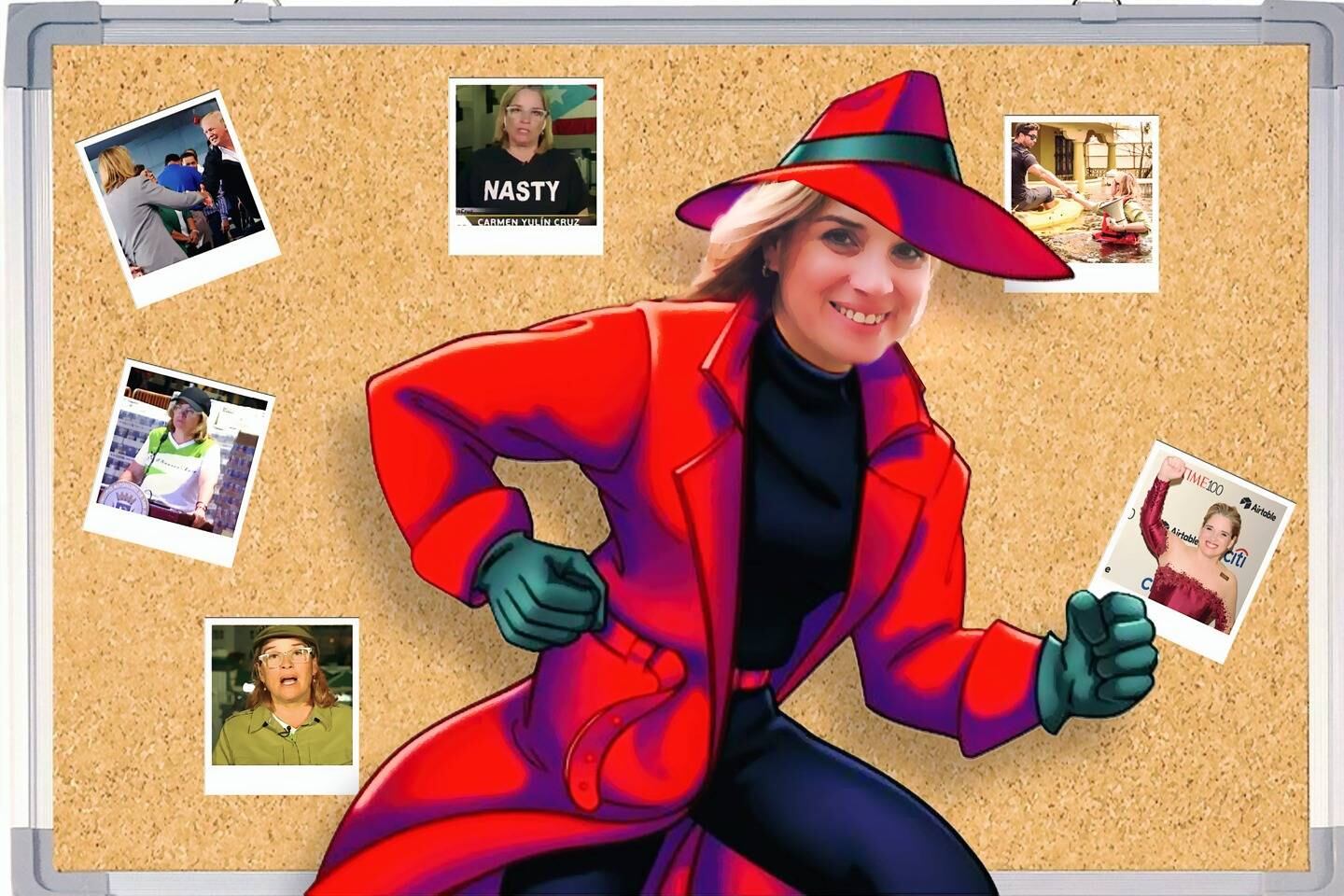Click the CARMEN YULÍN CRUZ name caption
Image resolution: width=1344 pixels, height=896 pixels.
(527, 222)
